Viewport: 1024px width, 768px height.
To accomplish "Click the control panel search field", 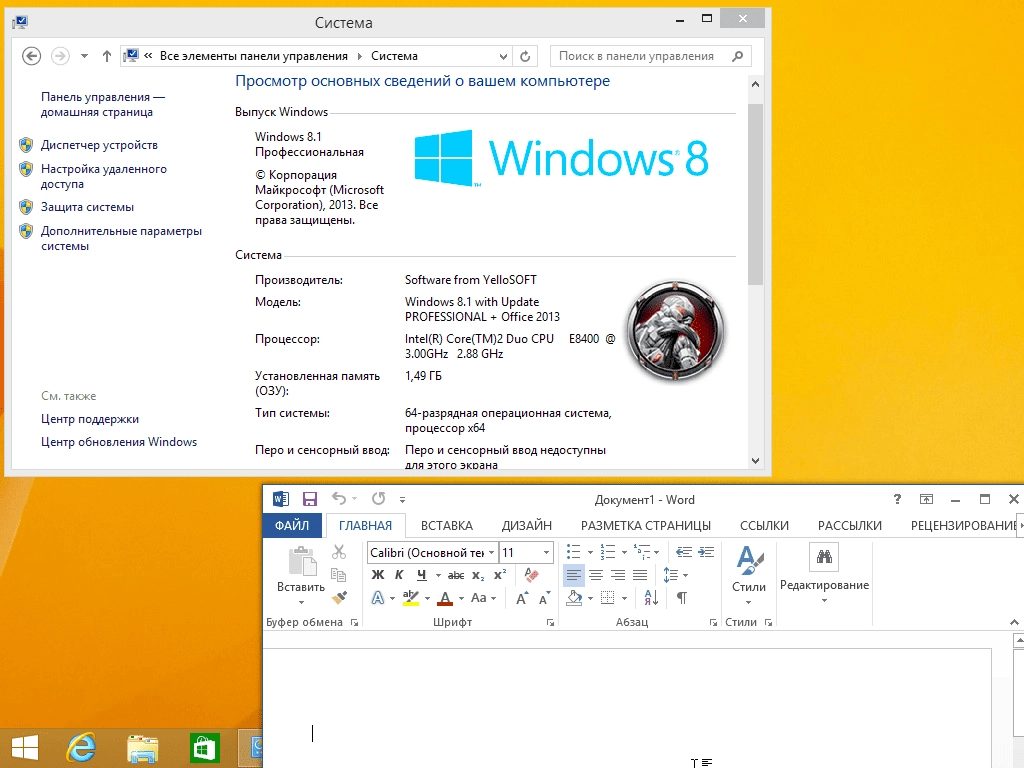I will point(650,56).
